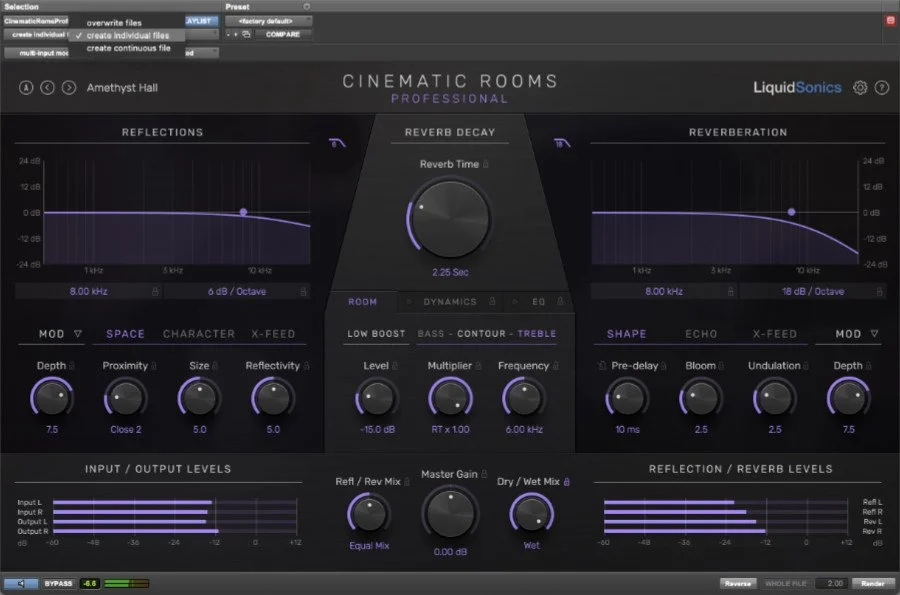This screenshot has height=595, width=900.
Task: Click the Amethyst Hall preset name
Action: point(122,88)
